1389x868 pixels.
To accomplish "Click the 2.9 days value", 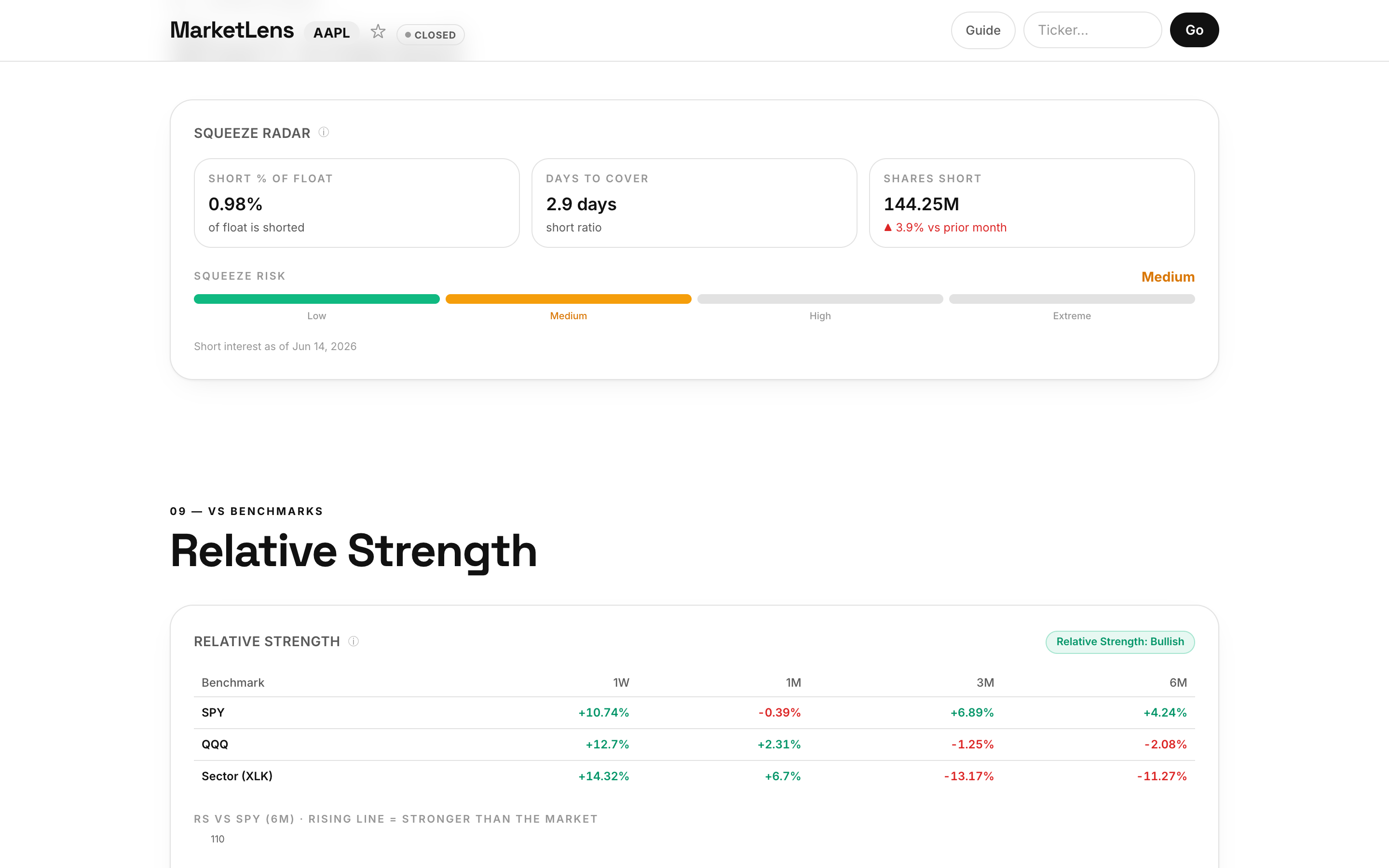I will tap(581, 204).
